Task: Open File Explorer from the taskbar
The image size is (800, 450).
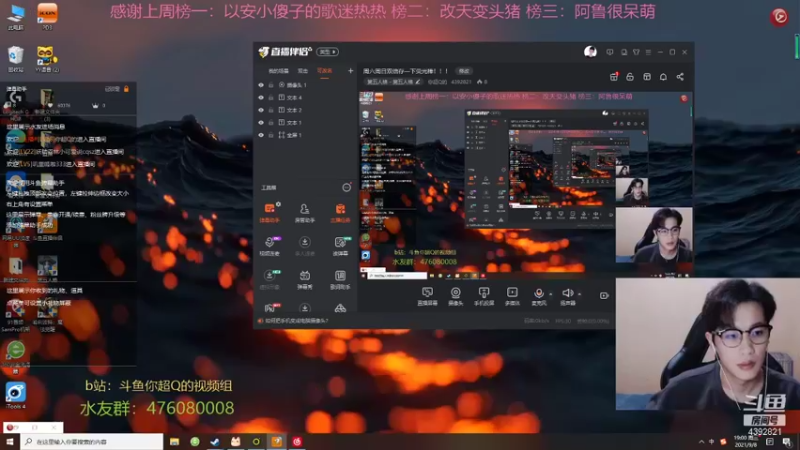Action: pyautogui.click(x=174, y=441)
